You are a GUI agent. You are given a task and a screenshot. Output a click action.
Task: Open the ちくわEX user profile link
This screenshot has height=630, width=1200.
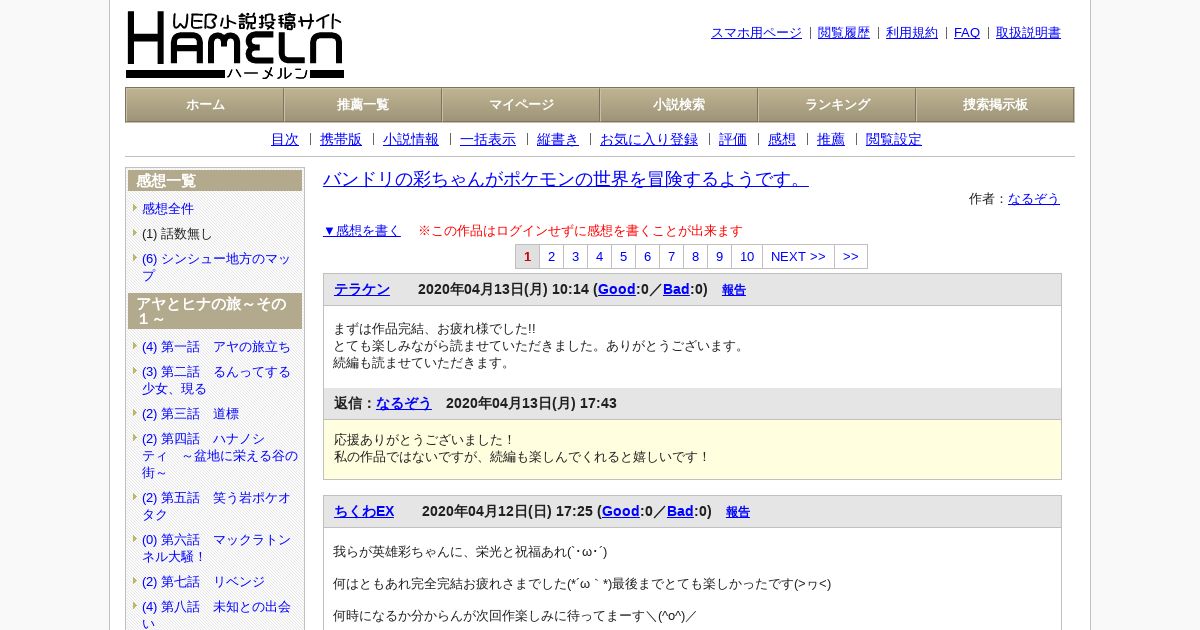(364, 511)
